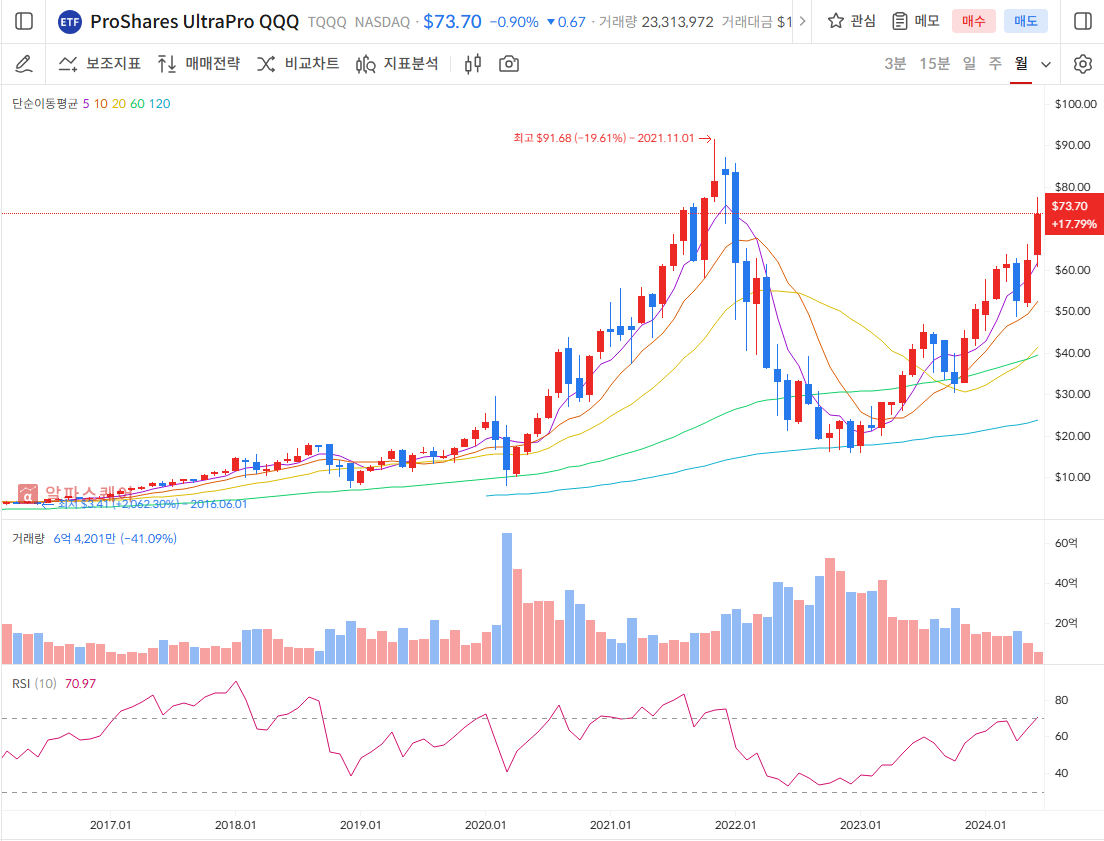This screenshot has width=1104, height=841.
Task: Select moving average period 120
Action: (x=159, y=104)
